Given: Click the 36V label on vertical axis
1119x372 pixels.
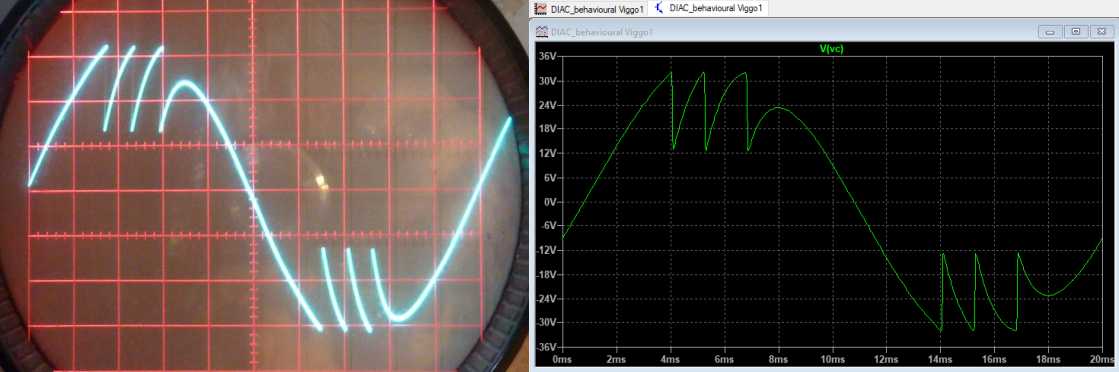Looking at the screenshot, I should point(548,57).
